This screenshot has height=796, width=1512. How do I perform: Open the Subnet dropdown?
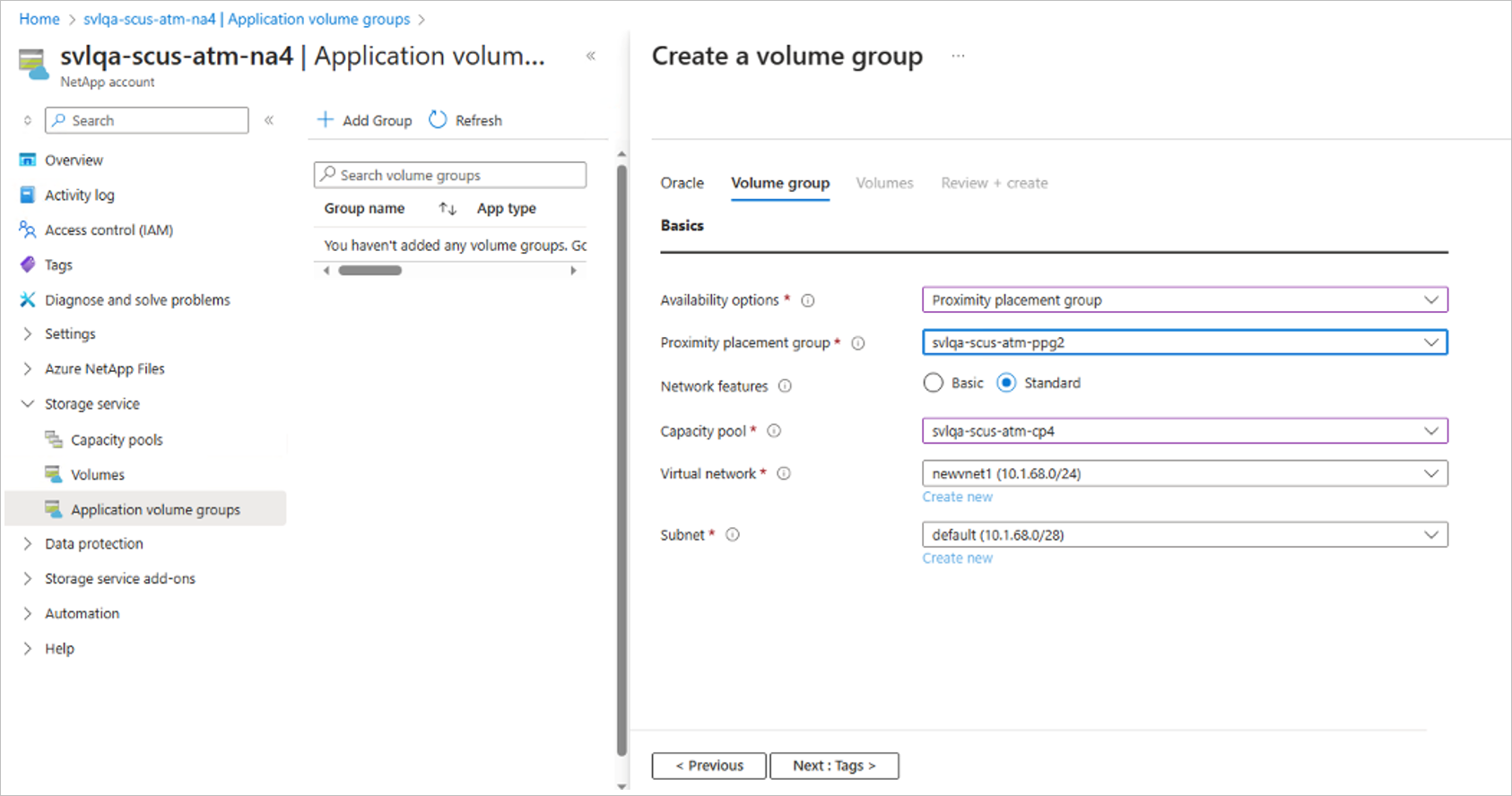click(1185, 535)
